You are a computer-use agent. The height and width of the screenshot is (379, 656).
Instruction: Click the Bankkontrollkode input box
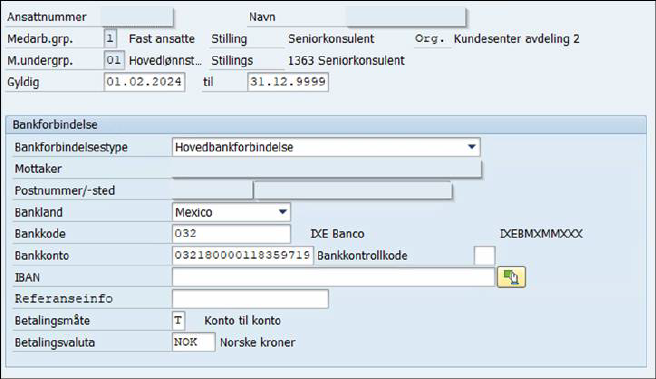[484, 255]
